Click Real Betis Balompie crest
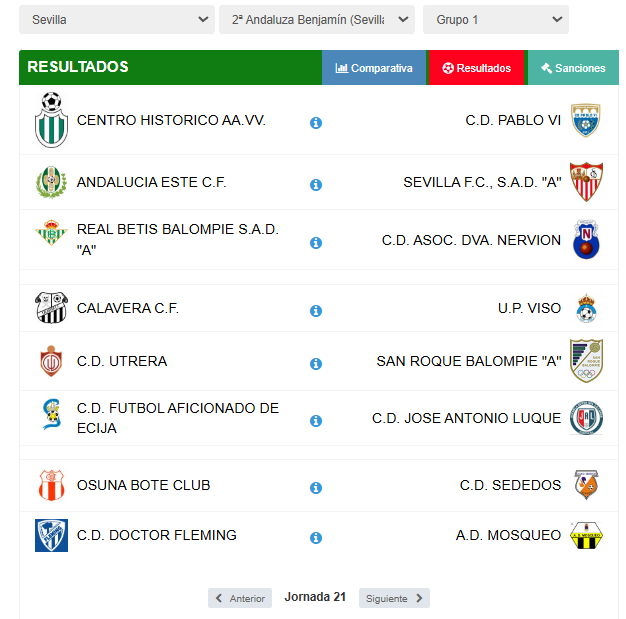This screenshot has height=619, width=626. coord(51,232)
